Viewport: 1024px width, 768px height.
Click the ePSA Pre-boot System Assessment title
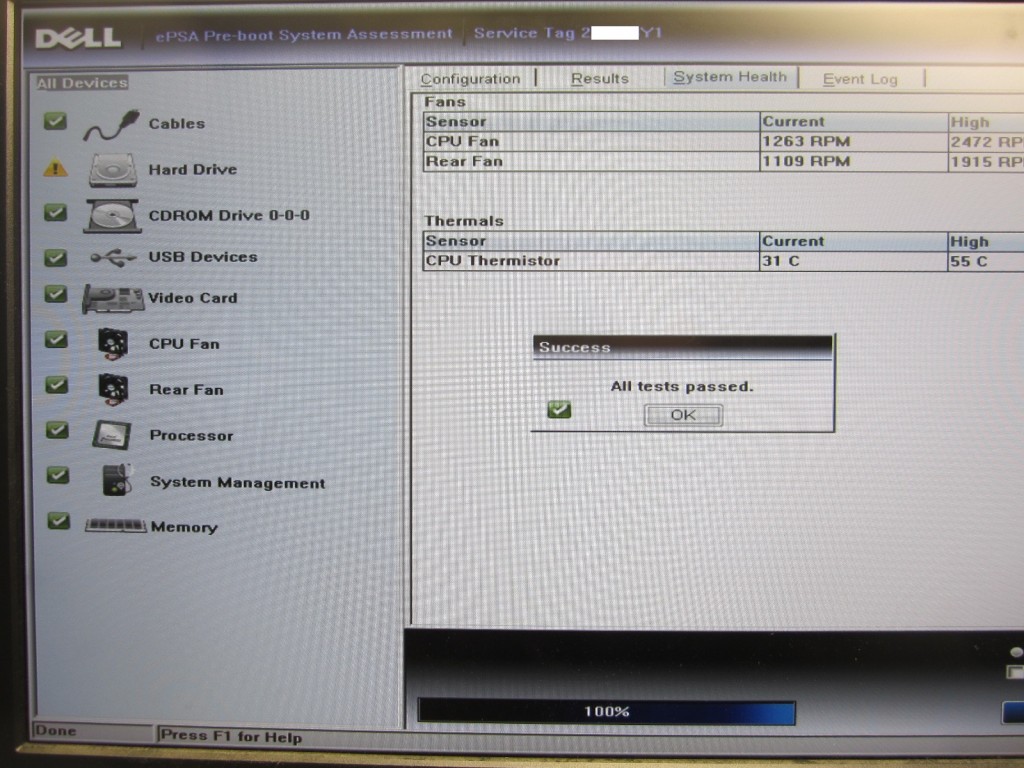[x=304, y=35]
